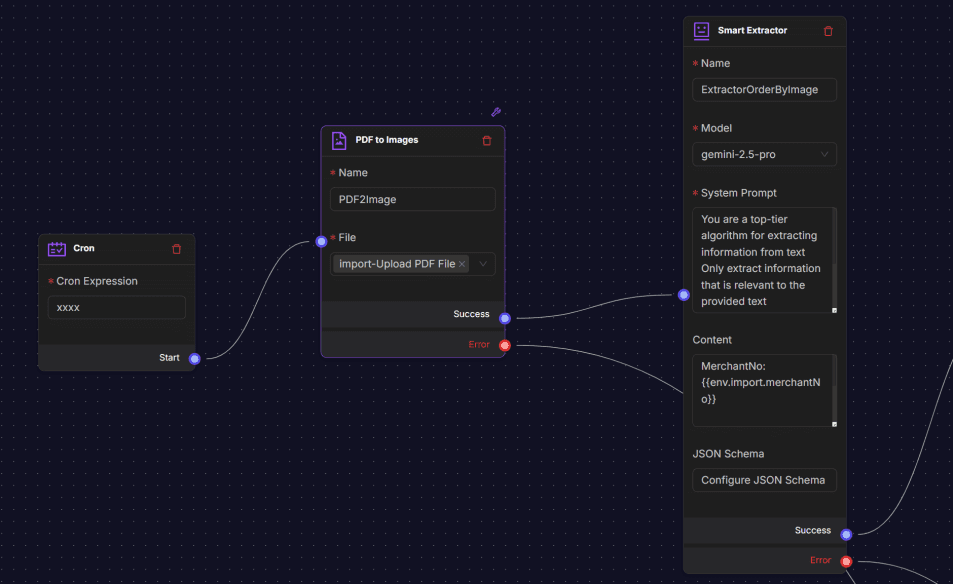Open the File dropdown in PDF node
Viewport: 953px width, 584px height.
point(483,264)
